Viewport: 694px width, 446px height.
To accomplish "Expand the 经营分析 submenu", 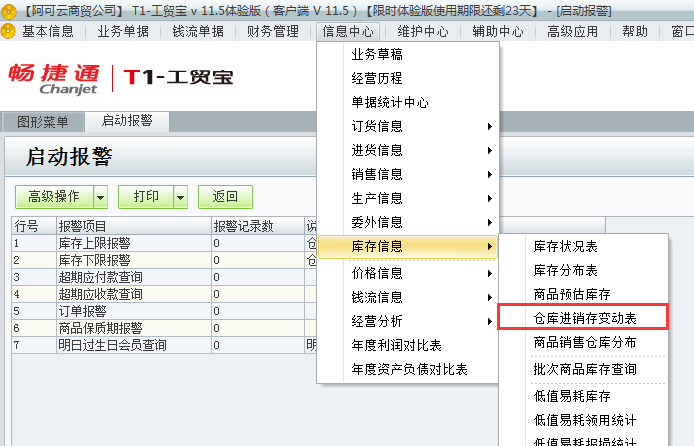I will [x=408, y=321].
